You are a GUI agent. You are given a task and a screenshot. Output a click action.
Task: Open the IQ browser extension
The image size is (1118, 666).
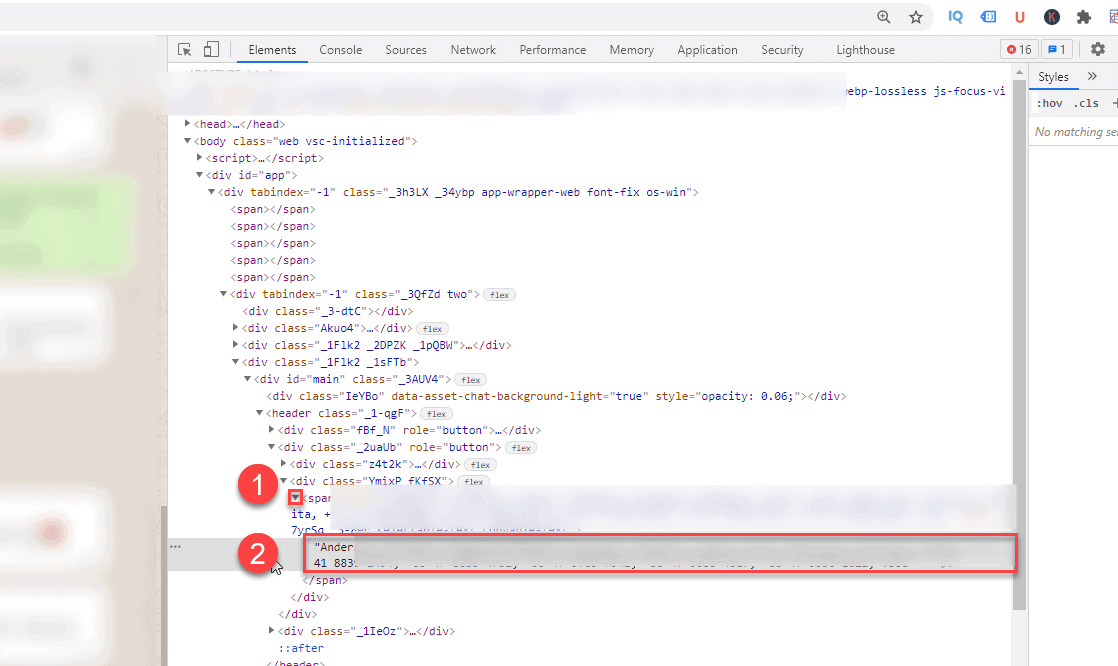point(955,17)
